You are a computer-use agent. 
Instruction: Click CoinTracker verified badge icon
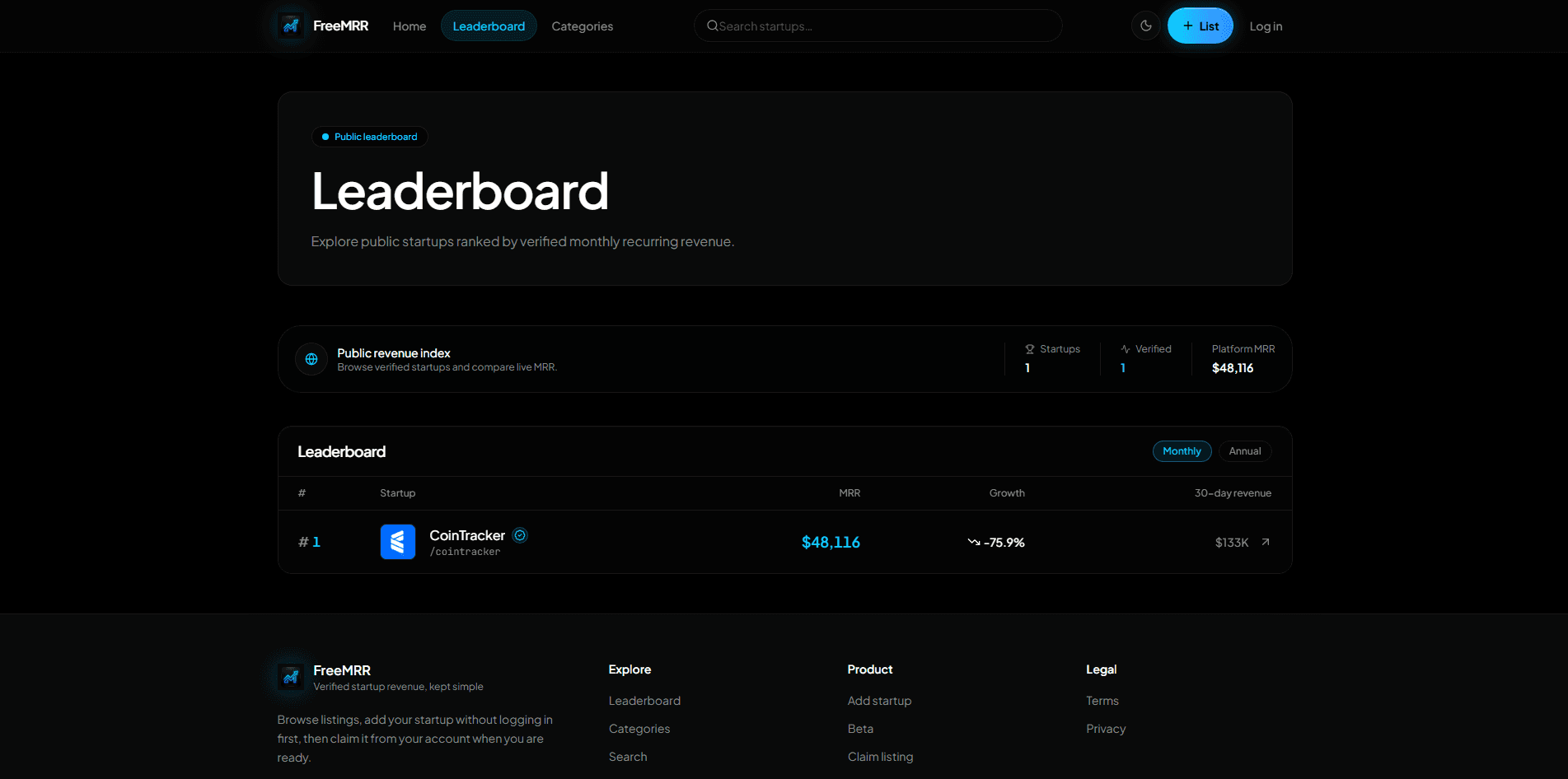(520, 535)
